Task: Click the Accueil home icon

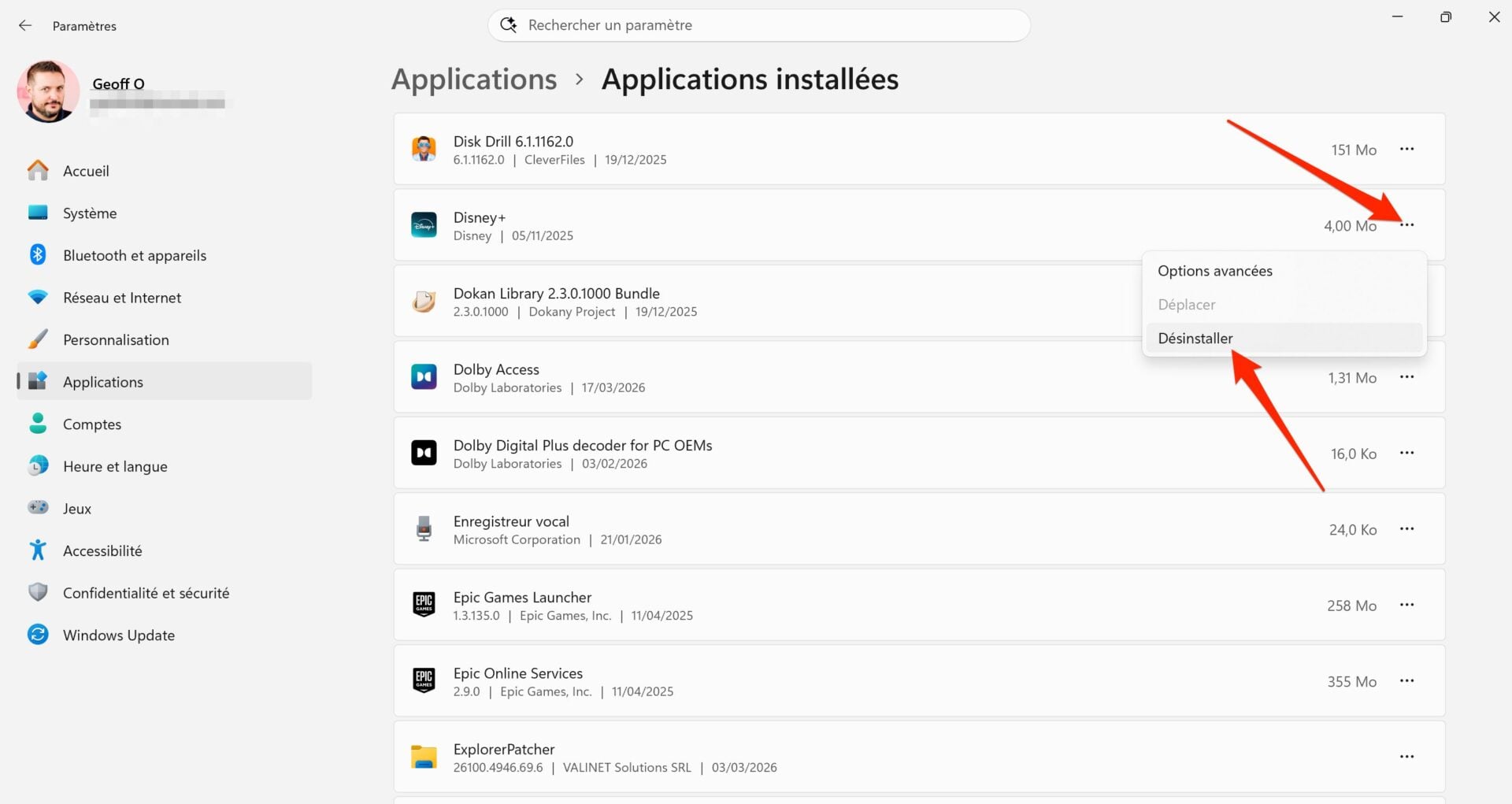Action: click(x=38, y=170)
